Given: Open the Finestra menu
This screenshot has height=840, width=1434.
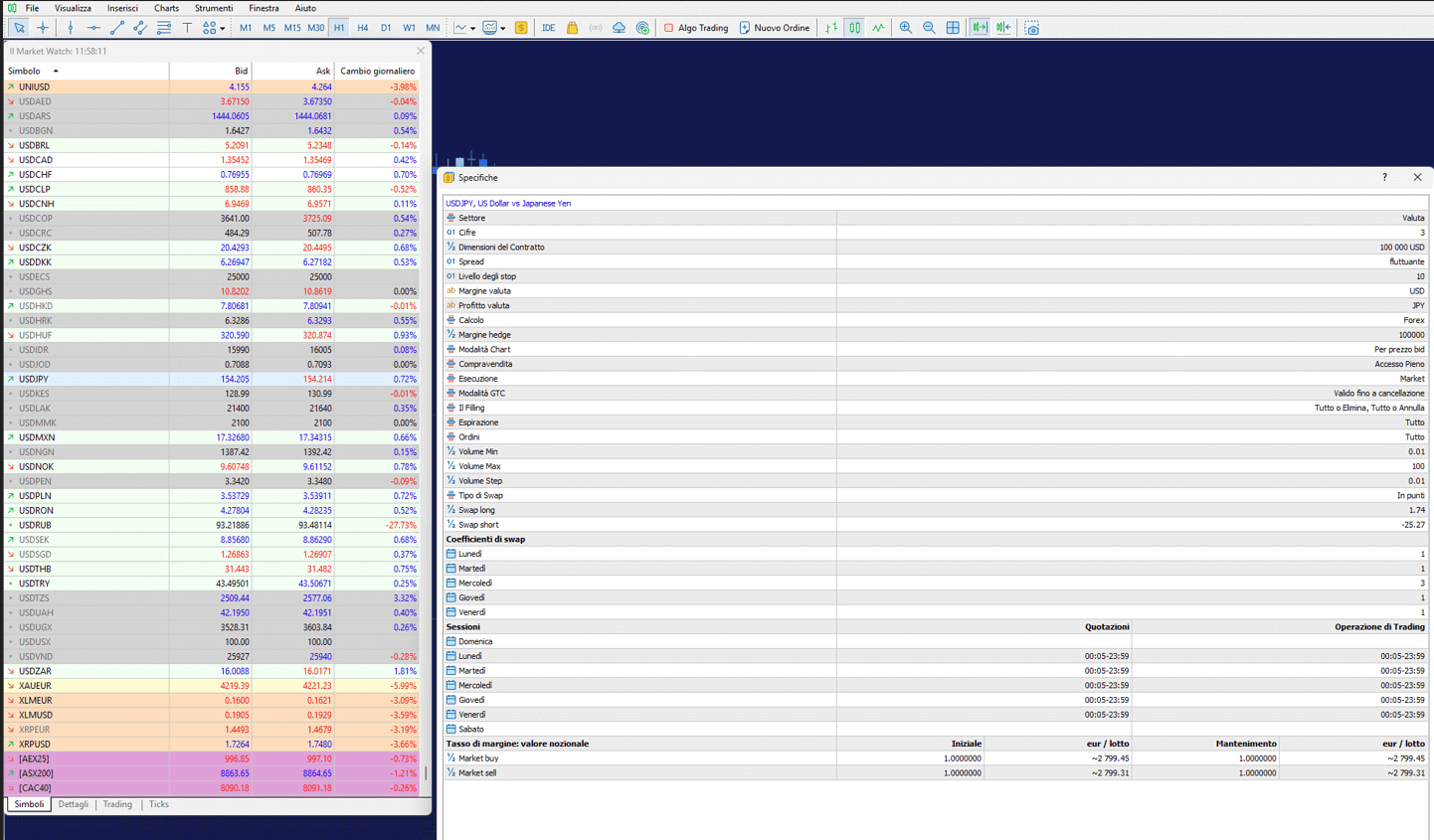Looking at the screenshot, I should tap(264, 8).
